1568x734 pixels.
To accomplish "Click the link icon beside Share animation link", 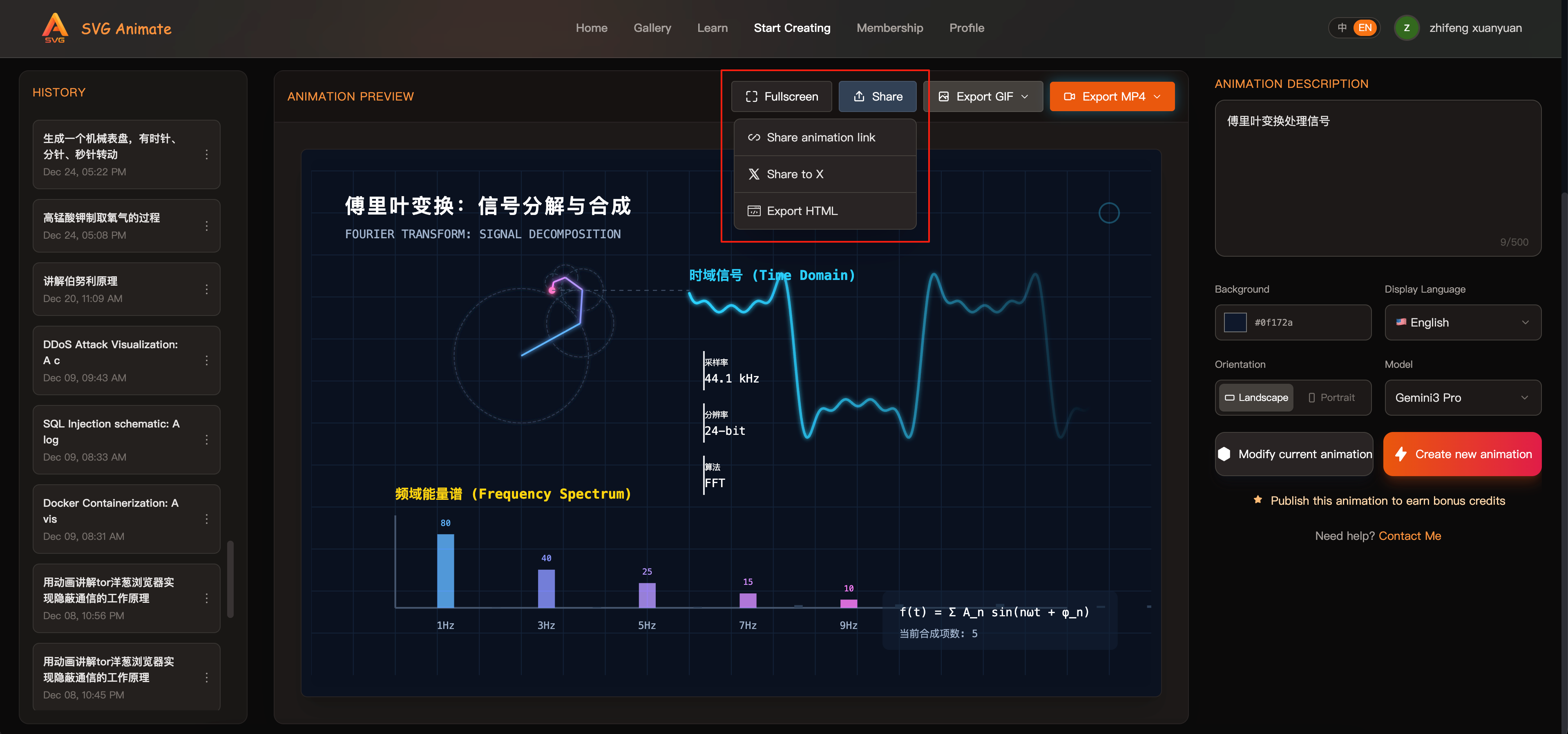I will pos(754,138).
